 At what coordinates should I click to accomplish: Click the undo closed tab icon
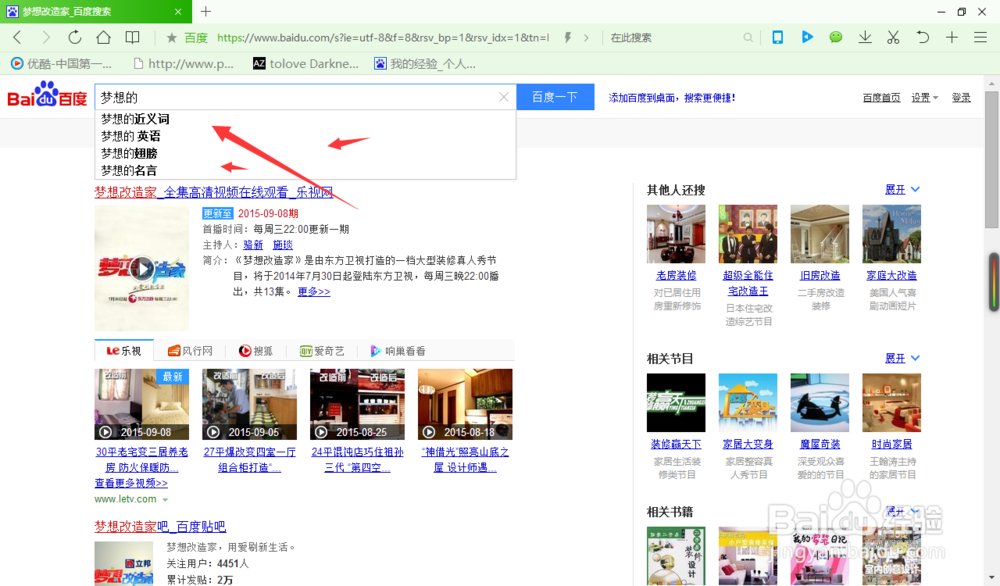click(x=922, y=38)
